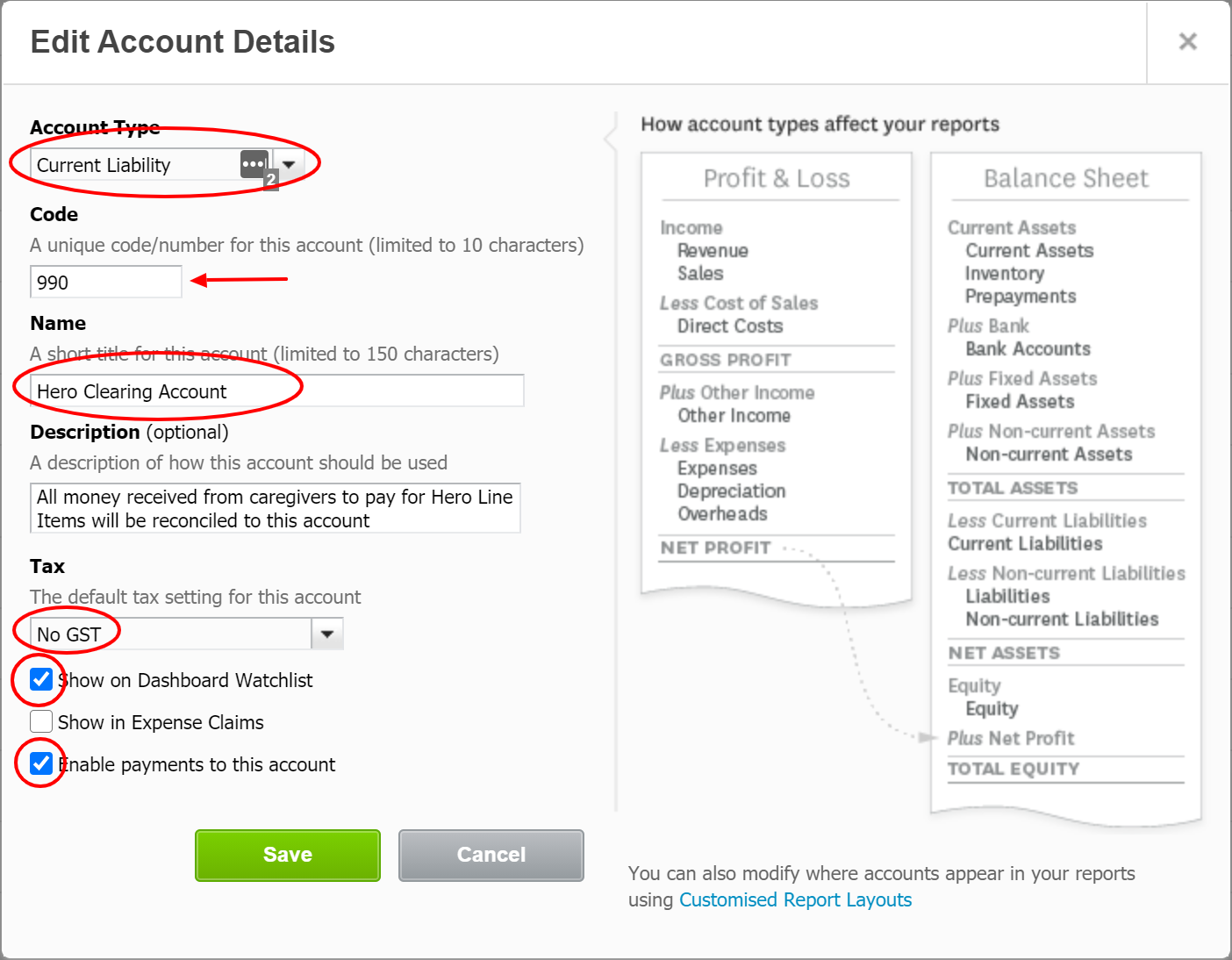Click the Balance Sheet report heading
The image size is (1232, 960).
click(x=1065, y=178)
